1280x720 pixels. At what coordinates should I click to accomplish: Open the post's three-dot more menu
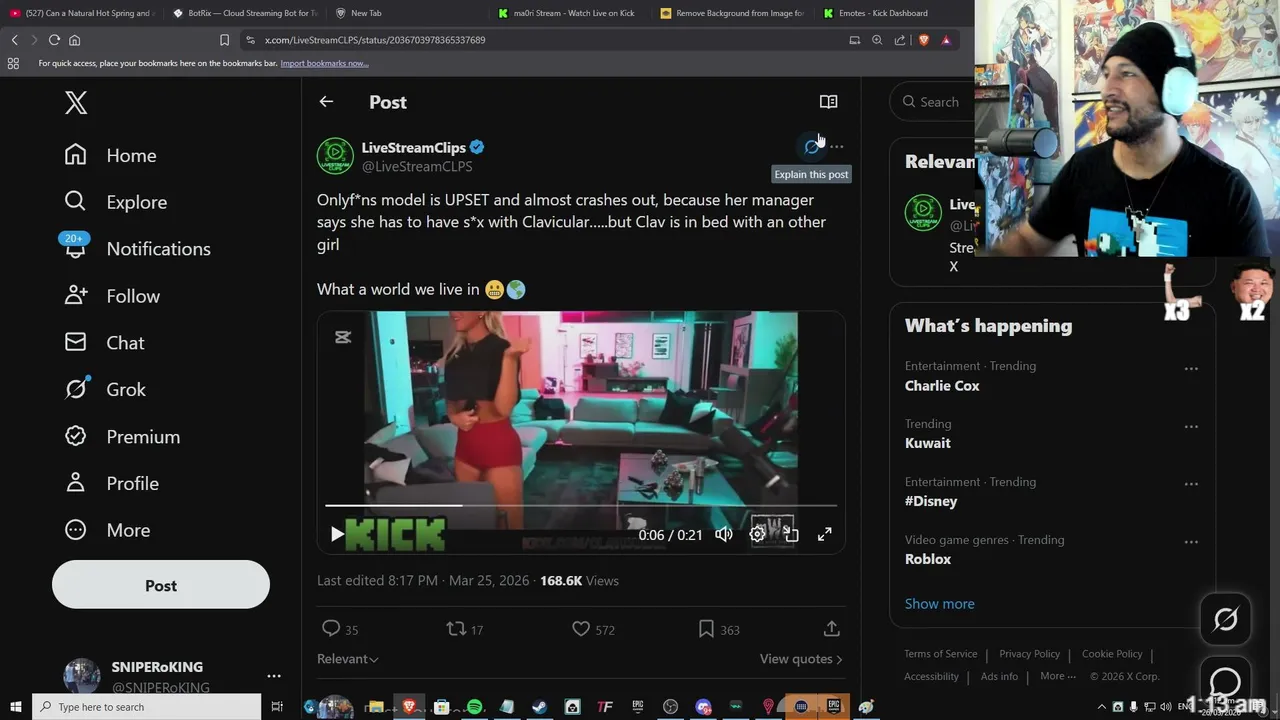[x=837, y=147]
